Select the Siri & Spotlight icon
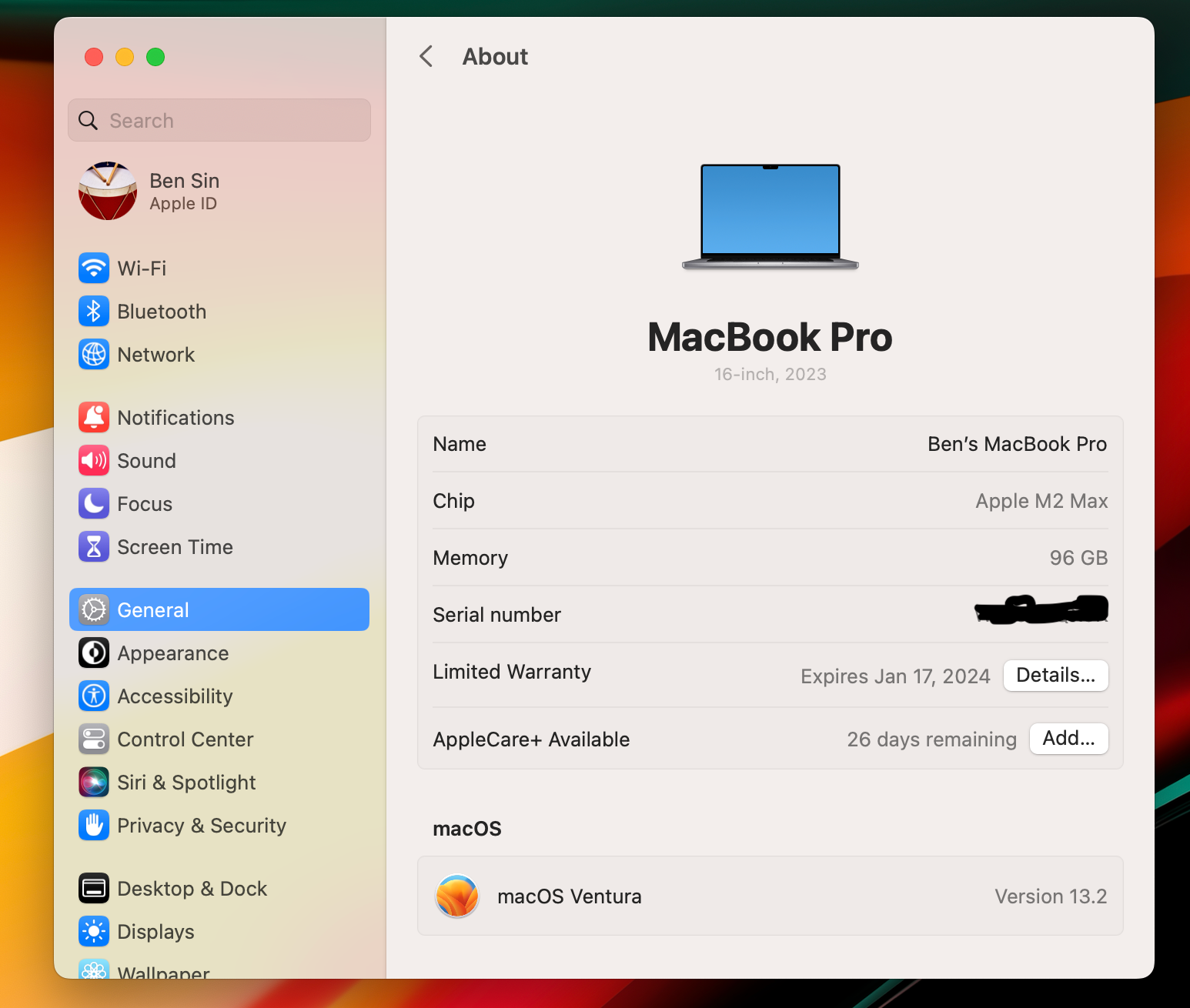Viewport: 1190px width, 1008px height. click(x=94, y=783)
